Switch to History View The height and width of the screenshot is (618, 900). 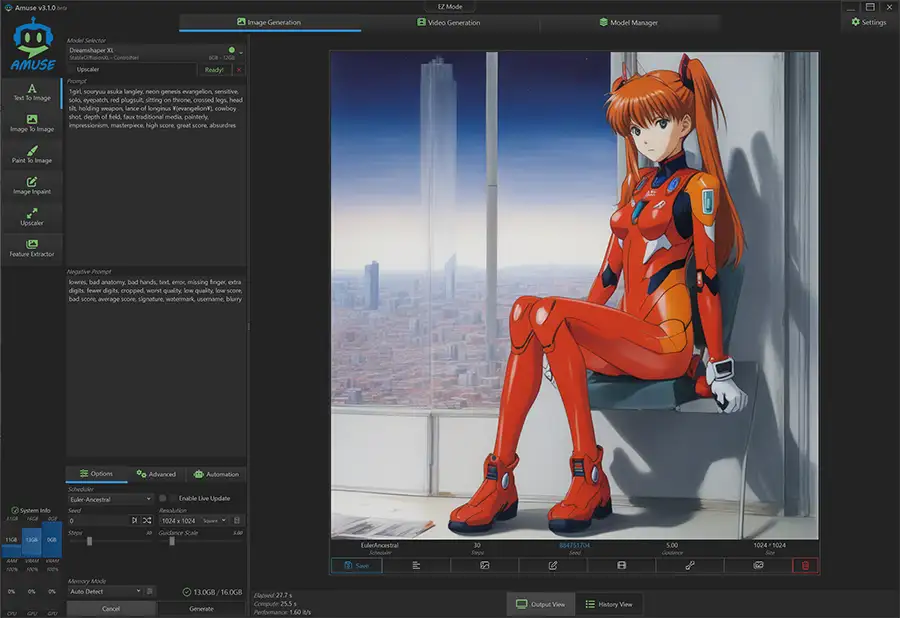(x=609, y=604)
